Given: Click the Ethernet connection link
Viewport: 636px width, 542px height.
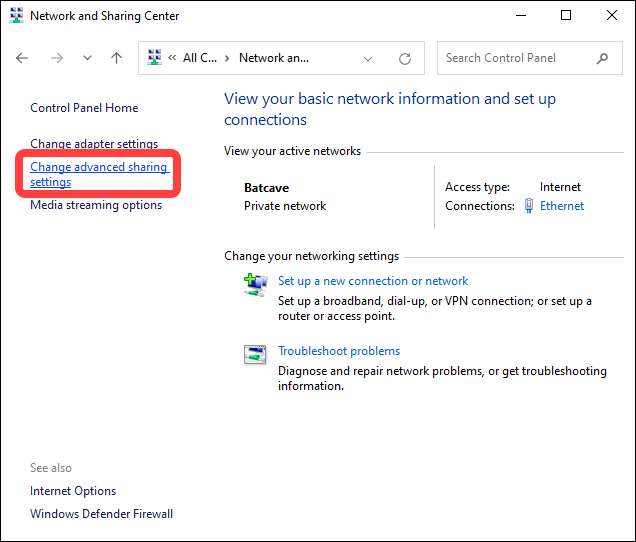Looking at the screenshot, I should [561, 206].
